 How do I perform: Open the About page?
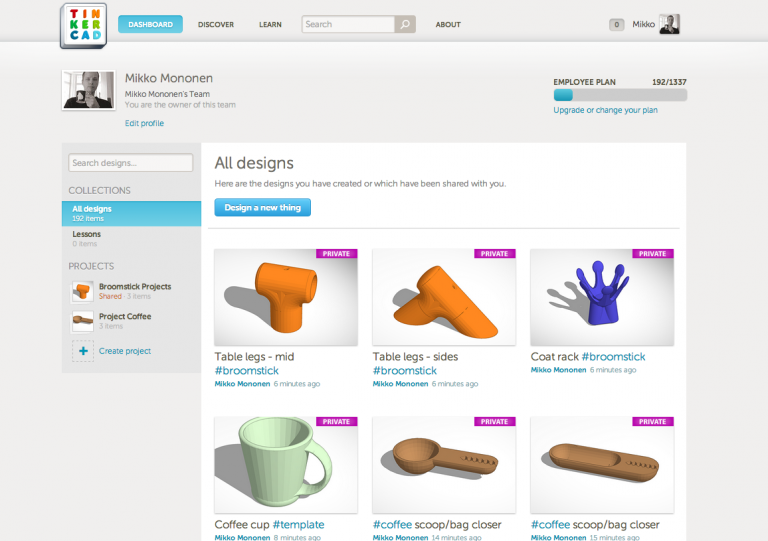[x=448, y=24]
